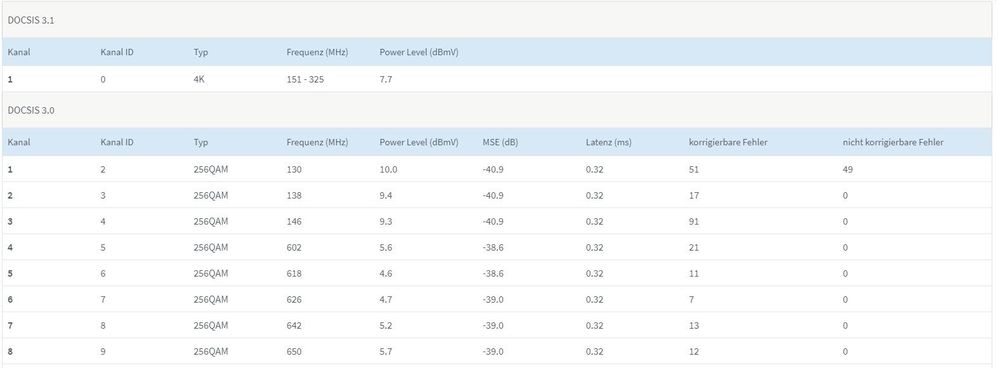Viewport: 998px width, 368px height.
Task: Click MSE -38.6 in the 602 MHz row
Action: pos(493,248)
